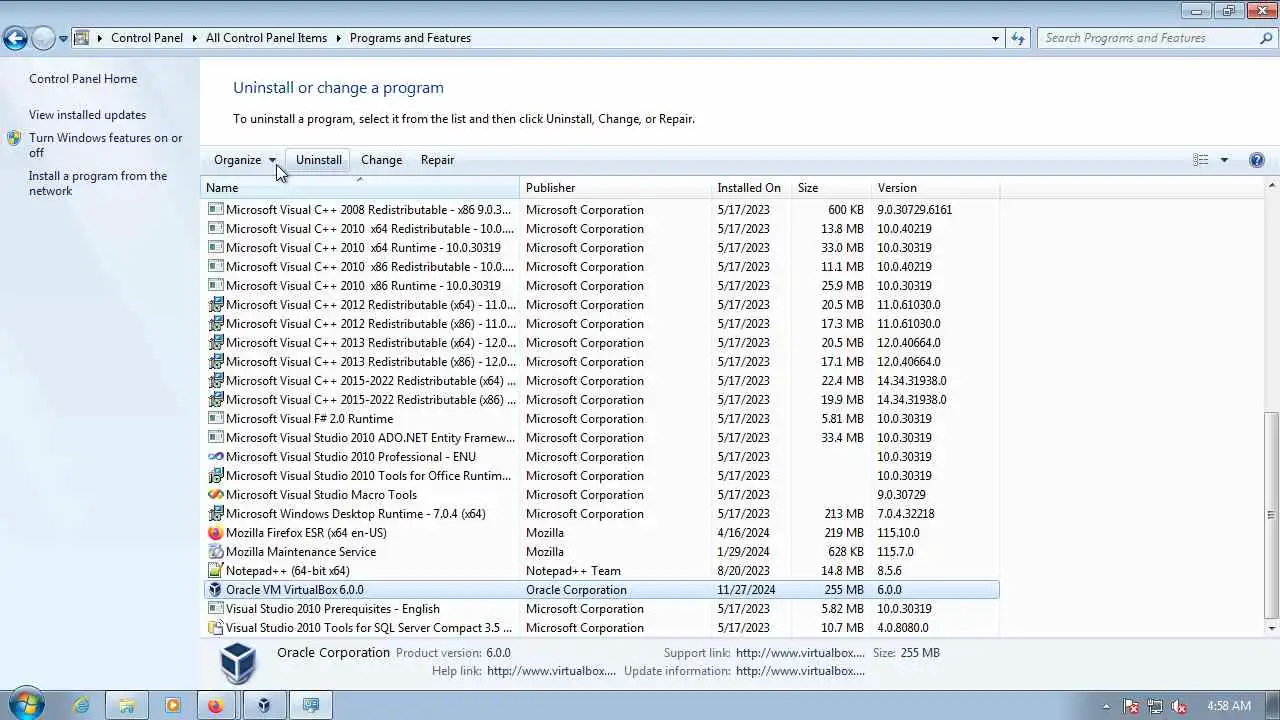Sort by the Version column header

click(936, 188)
